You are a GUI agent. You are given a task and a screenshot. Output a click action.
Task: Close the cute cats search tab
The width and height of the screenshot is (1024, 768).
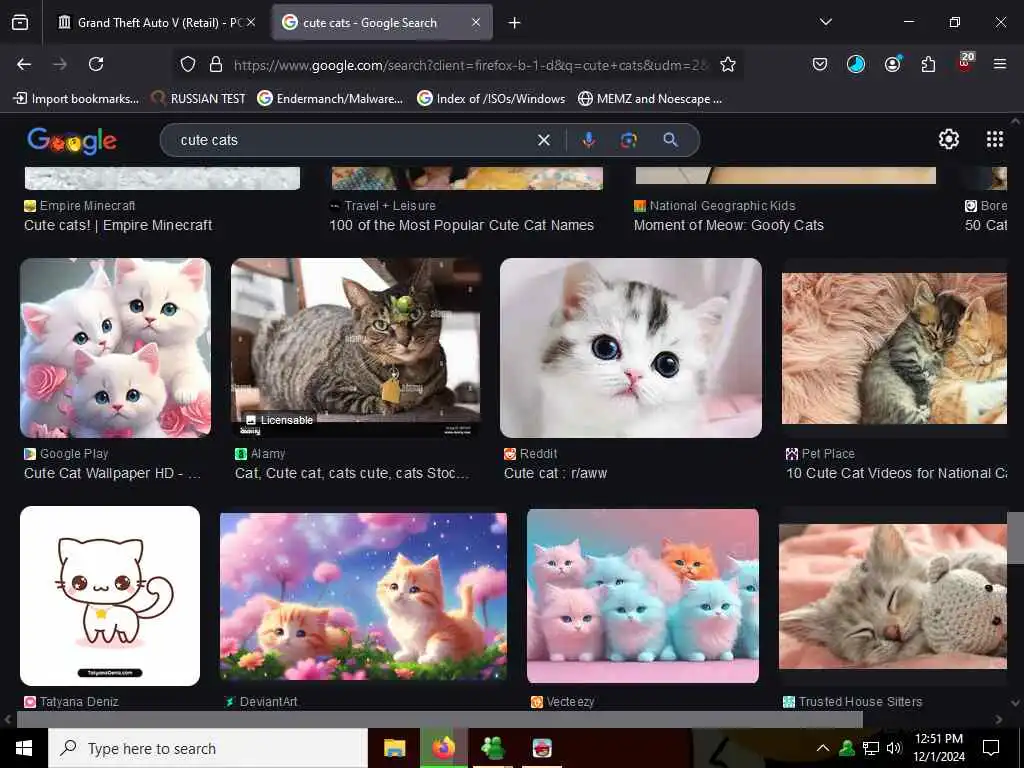(476, 23)
